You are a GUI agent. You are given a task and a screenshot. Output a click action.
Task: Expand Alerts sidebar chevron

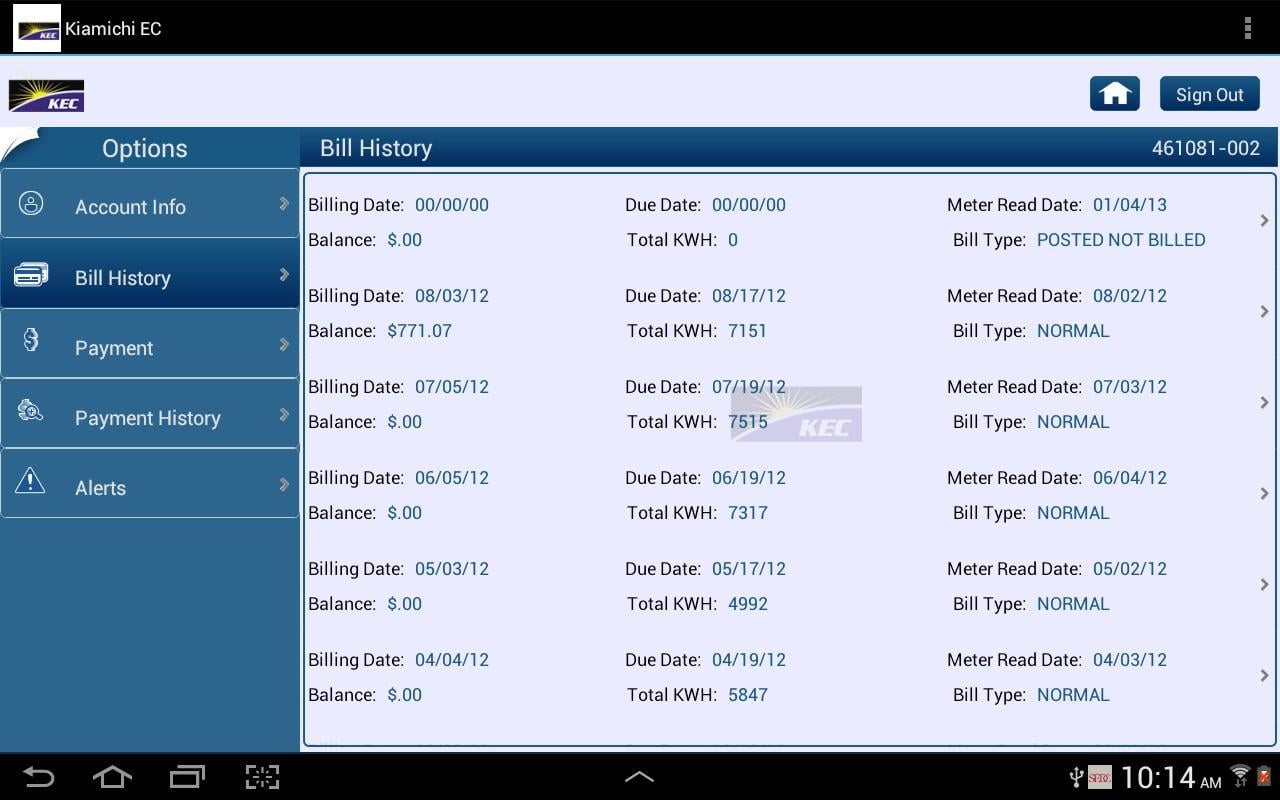pos(284,484)
